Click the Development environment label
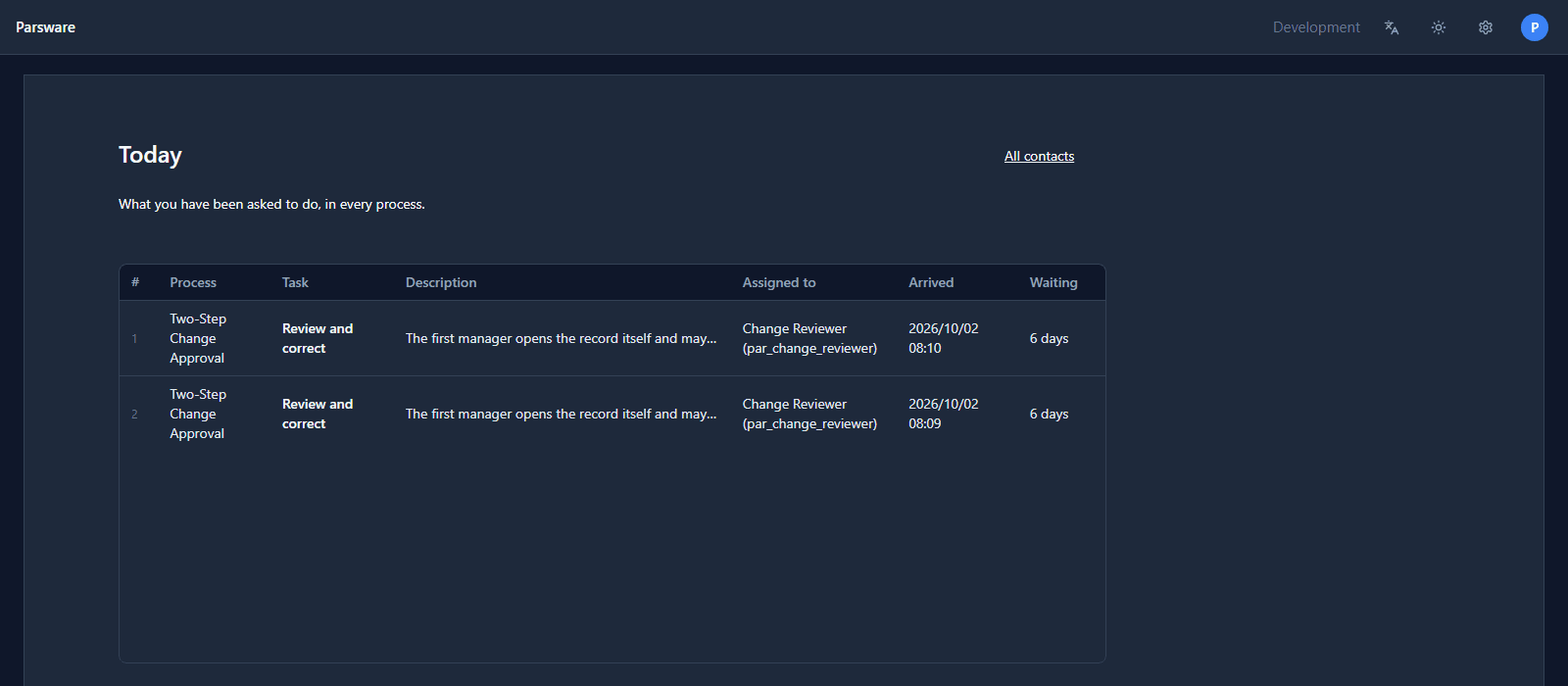Image resolution: width=1568 pixels, height=686 pixels. (x=1316, y=27)
